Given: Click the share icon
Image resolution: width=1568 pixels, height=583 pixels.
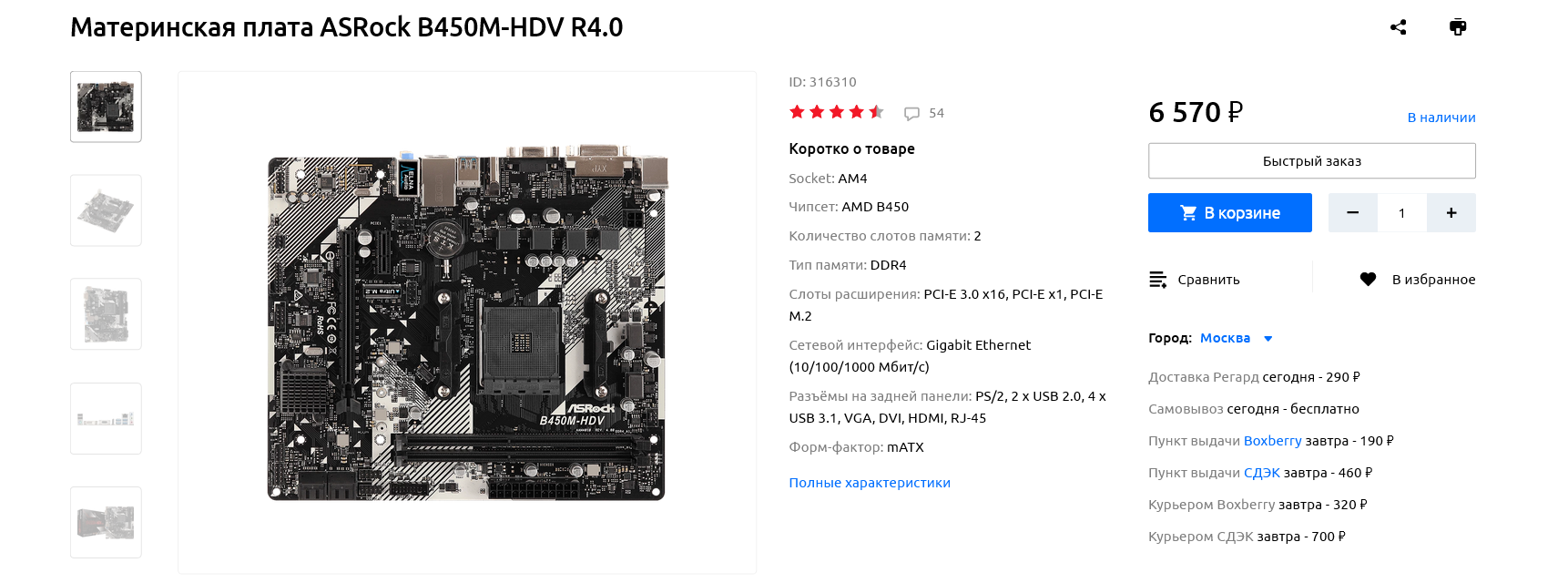Looking at the screenshot, I should (x=1399, y=27).
